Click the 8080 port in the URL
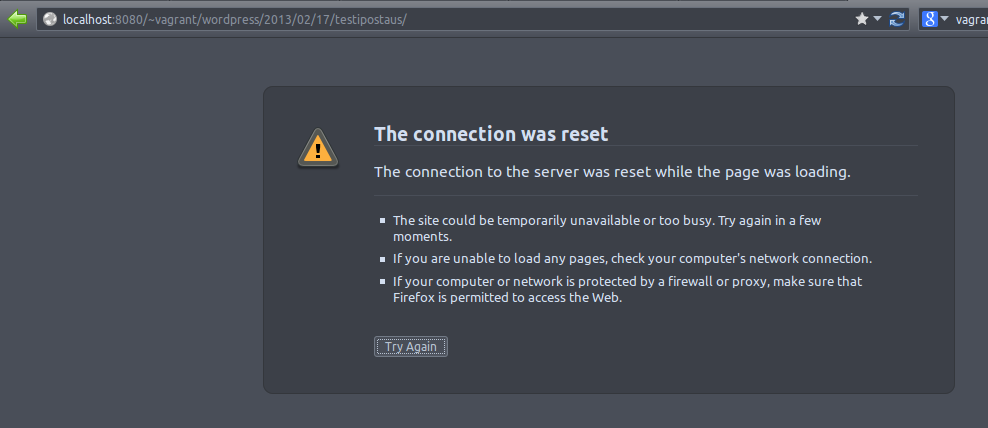Image resolution: width=988 pixels, height=428 pixels. tap(128, 20)
